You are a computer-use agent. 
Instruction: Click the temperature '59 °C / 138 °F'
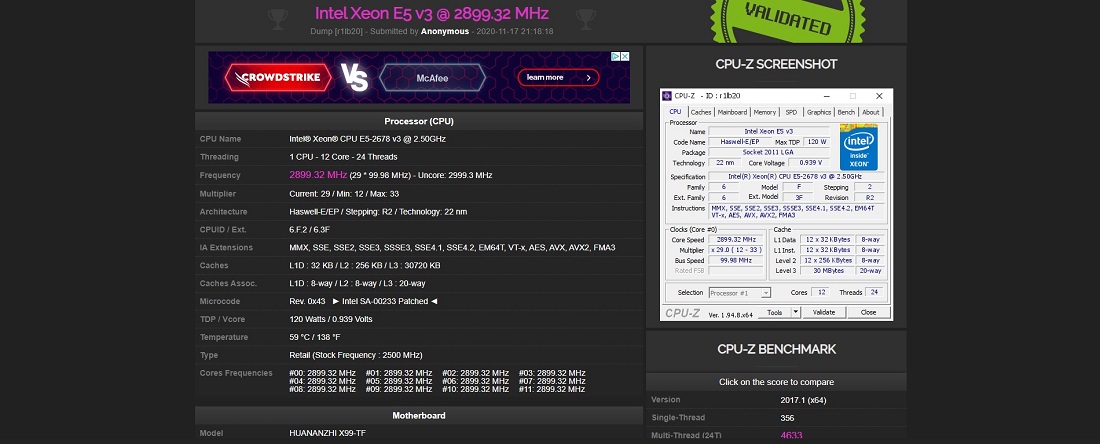(x=314, y=337)
